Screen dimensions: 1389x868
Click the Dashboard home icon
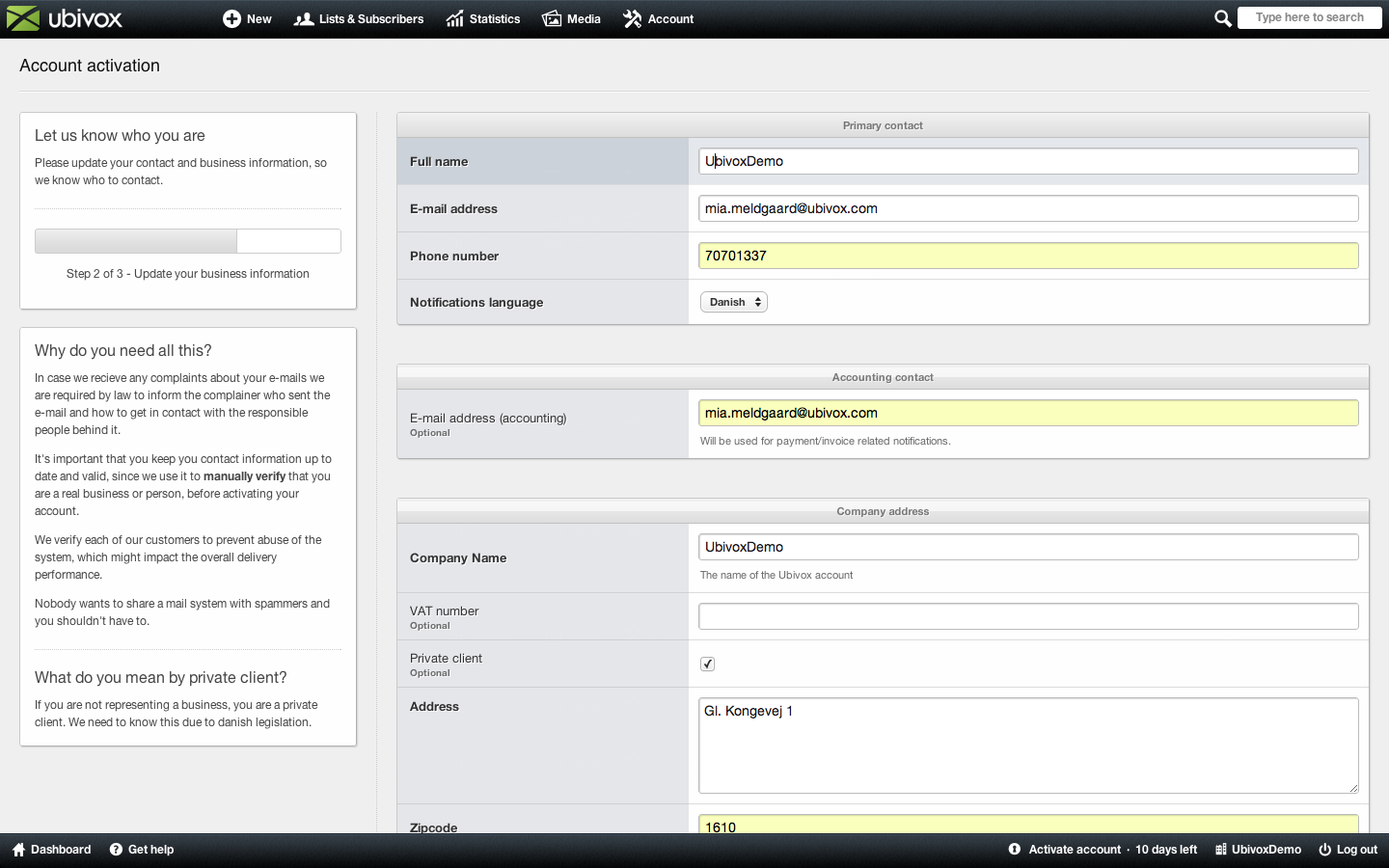point(18,850)
